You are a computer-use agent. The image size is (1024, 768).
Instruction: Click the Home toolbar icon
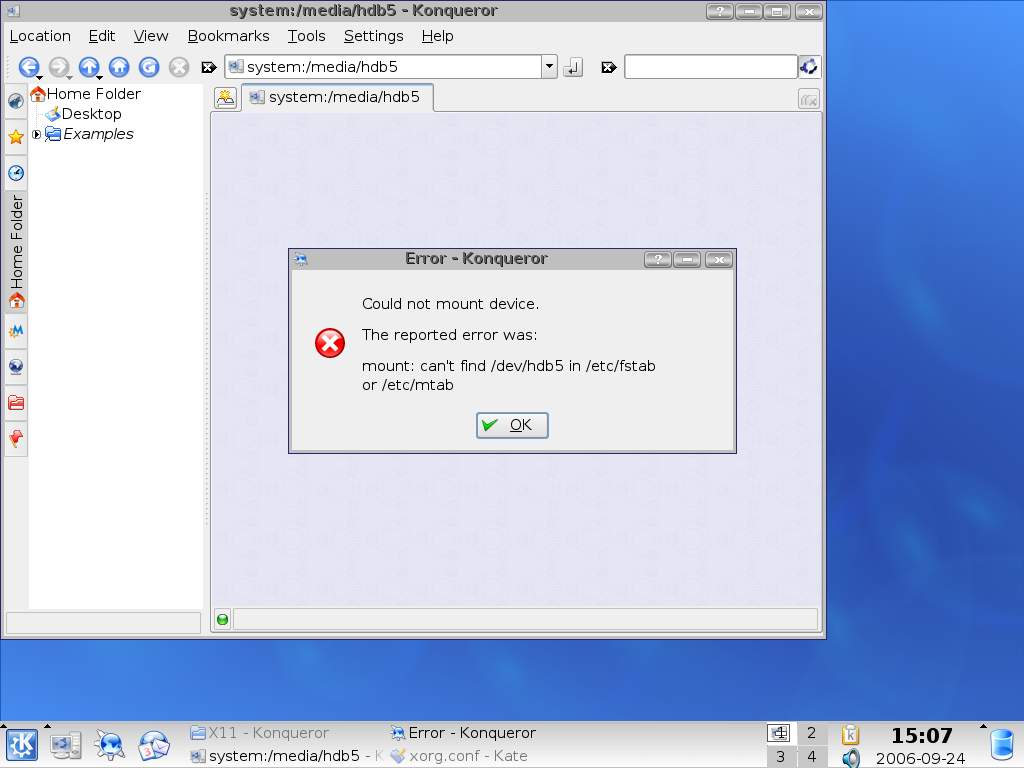pyautogui.click(x=119, y=67)
